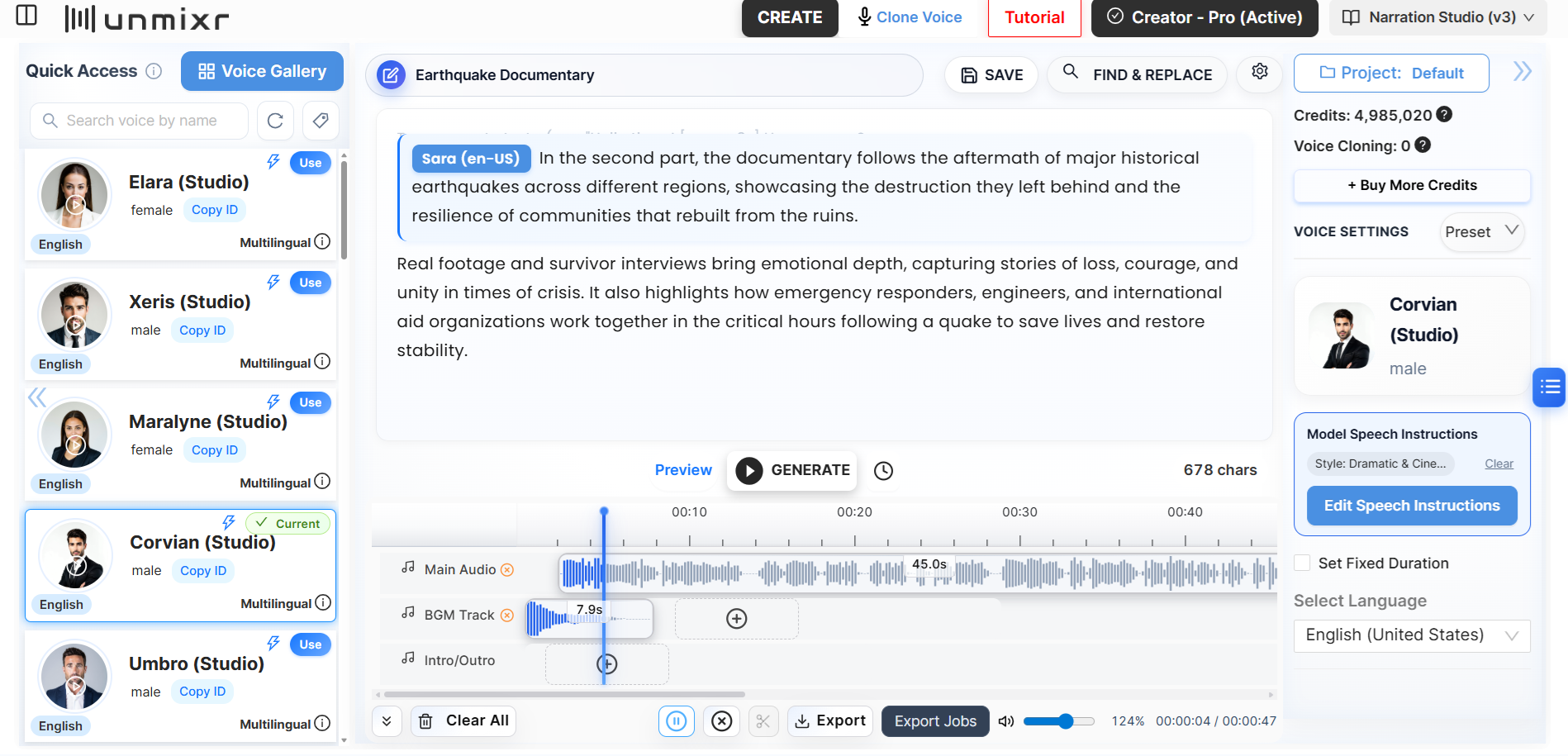
Task: Toggle the left sidebar panel icon
Action: click(x=26, y=16)
